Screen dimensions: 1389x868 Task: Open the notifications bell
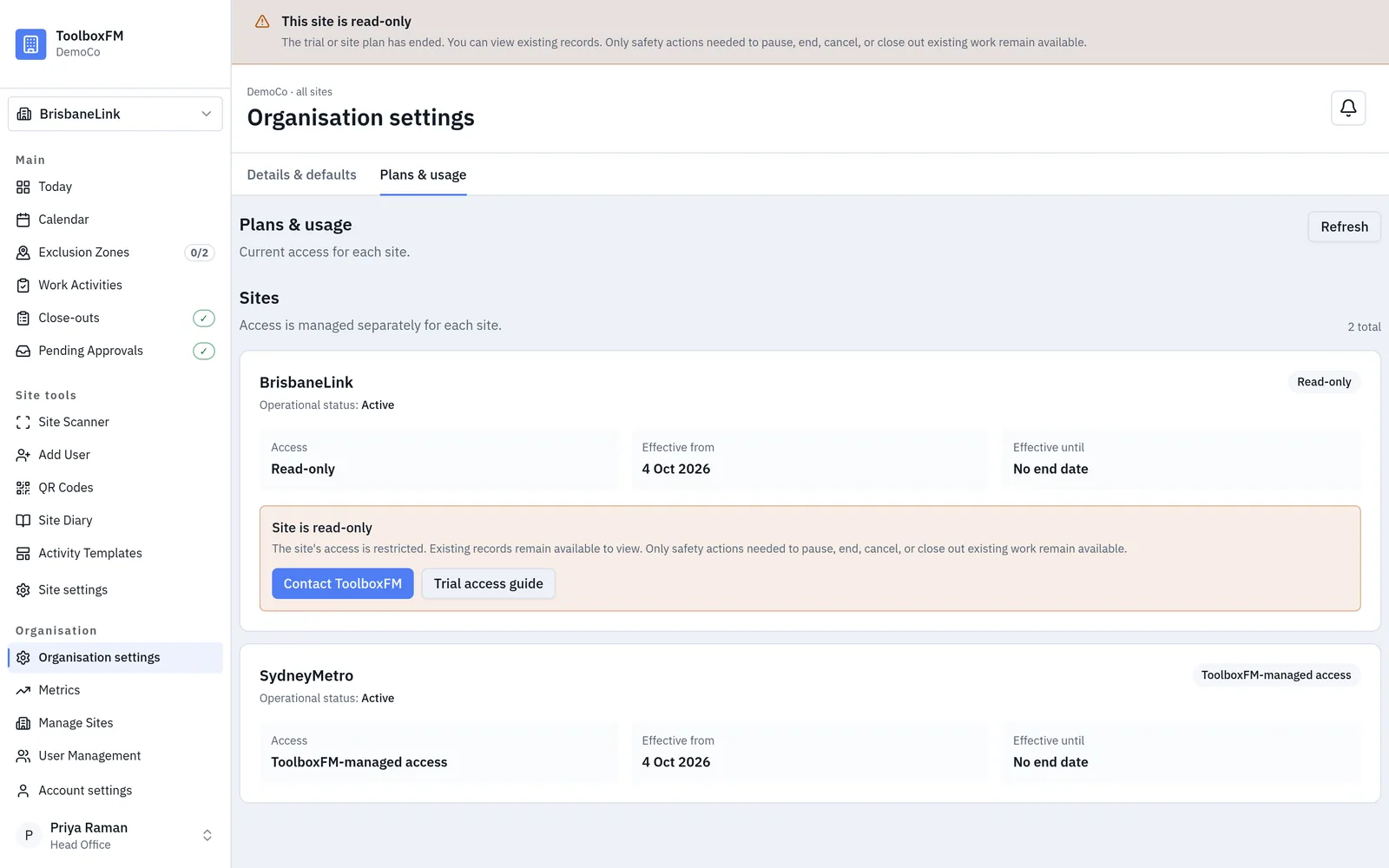(1347, 108)
